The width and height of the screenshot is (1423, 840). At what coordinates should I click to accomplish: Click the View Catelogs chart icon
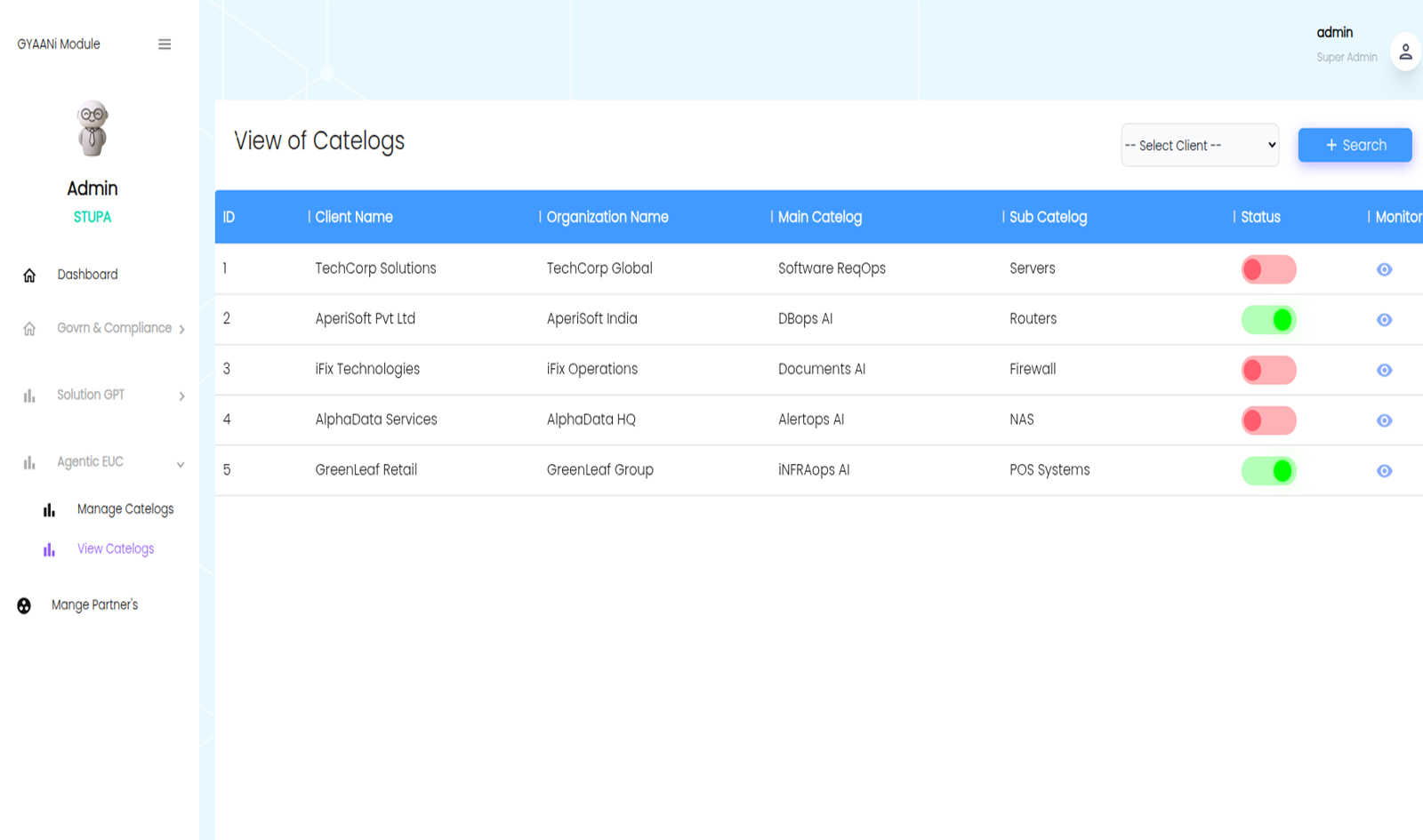(x=47, y=549)
